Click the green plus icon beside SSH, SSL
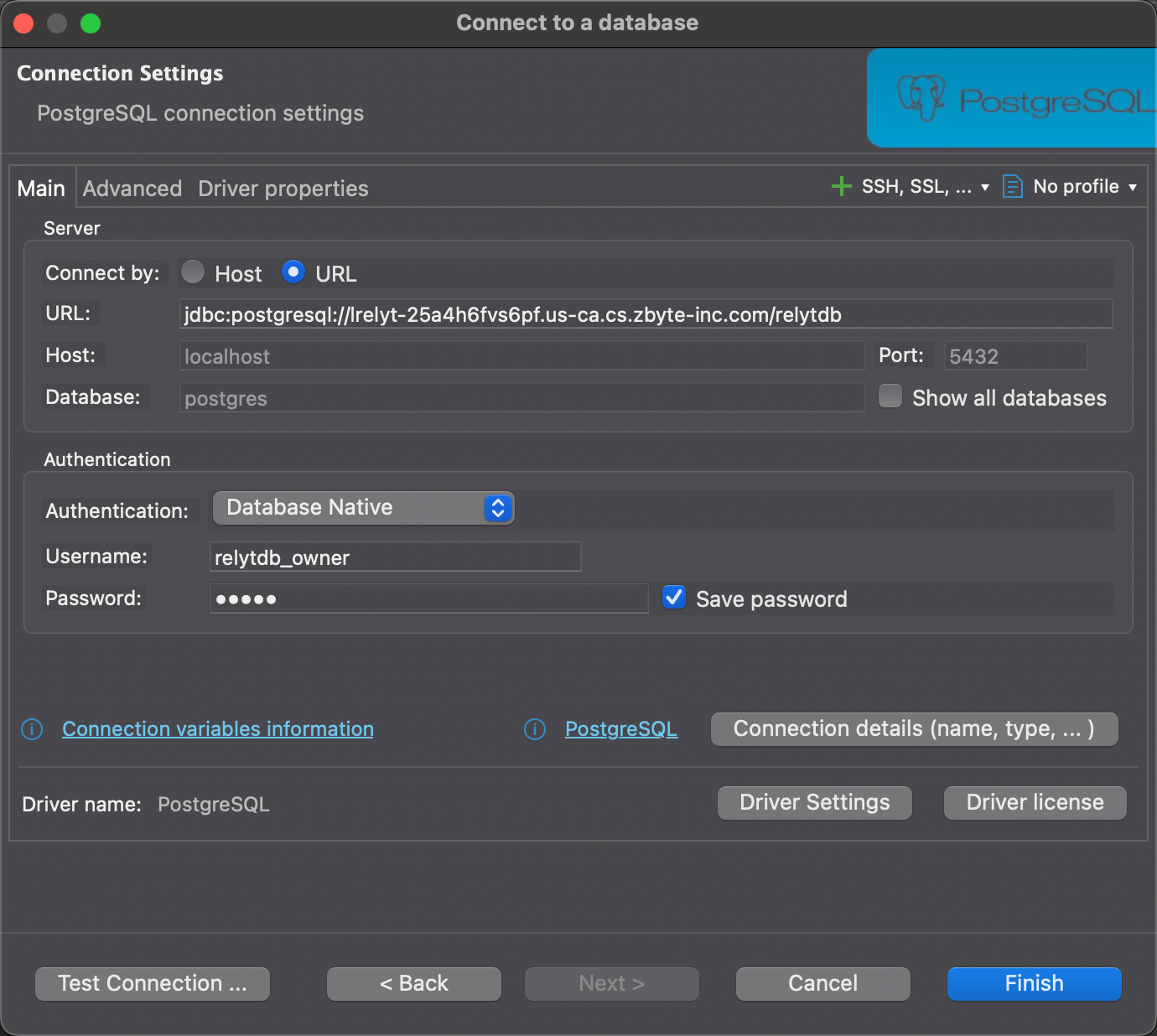The width and height of the screenshot is (1157, 1036). 841,186
